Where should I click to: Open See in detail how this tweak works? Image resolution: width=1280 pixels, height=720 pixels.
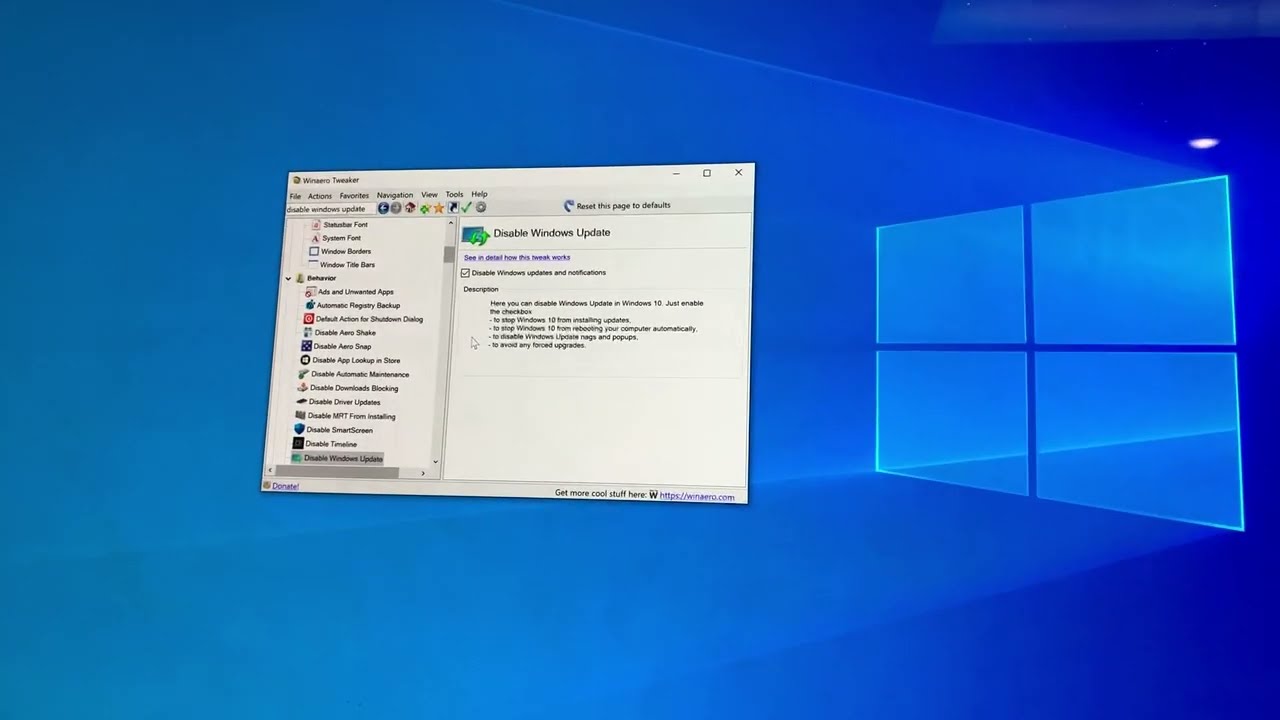[x=517, y=257]
